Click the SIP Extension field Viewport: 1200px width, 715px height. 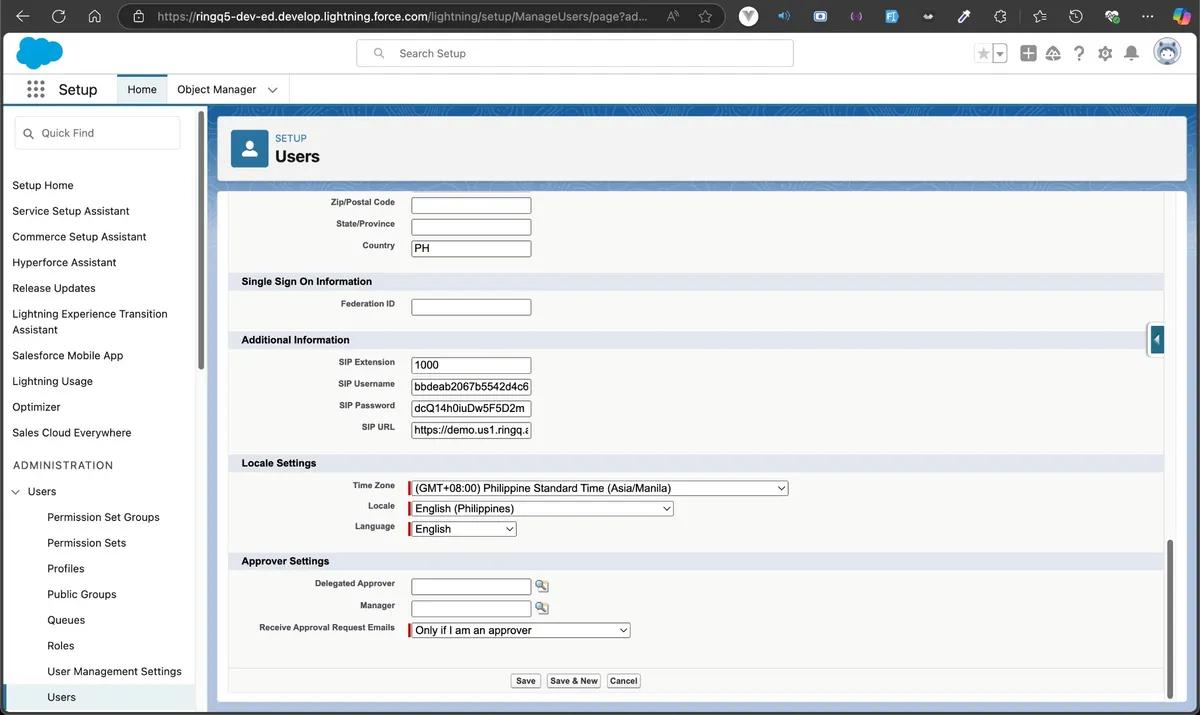coord(471,365)
